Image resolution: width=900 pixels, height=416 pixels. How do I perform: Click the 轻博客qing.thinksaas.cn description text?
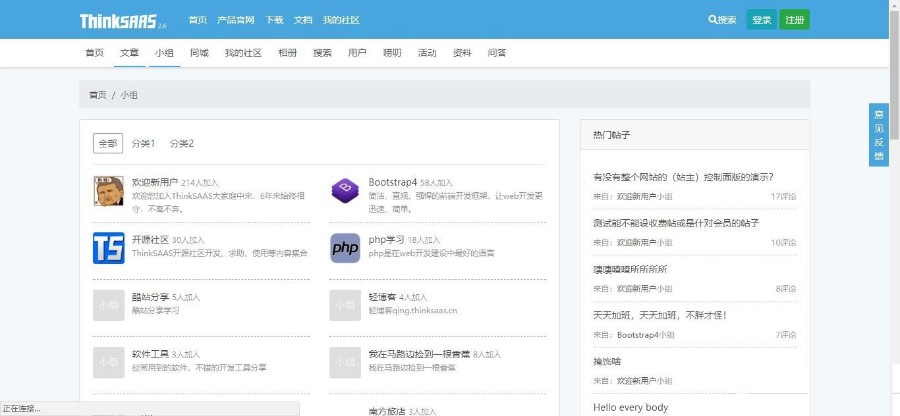coord(413,310)
